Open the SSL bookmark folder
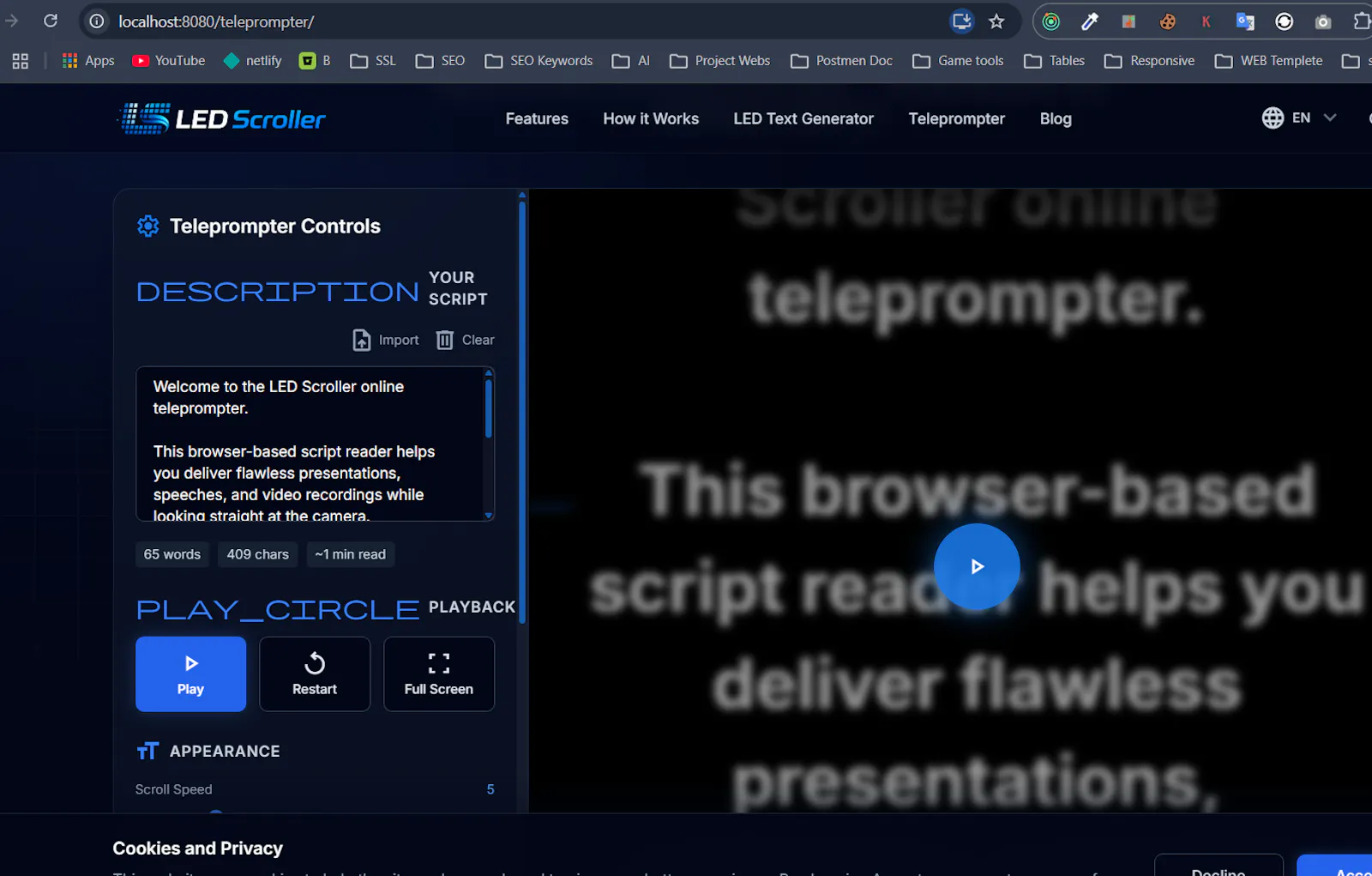Screen dimensions: 1372x876 click(373, 61)
